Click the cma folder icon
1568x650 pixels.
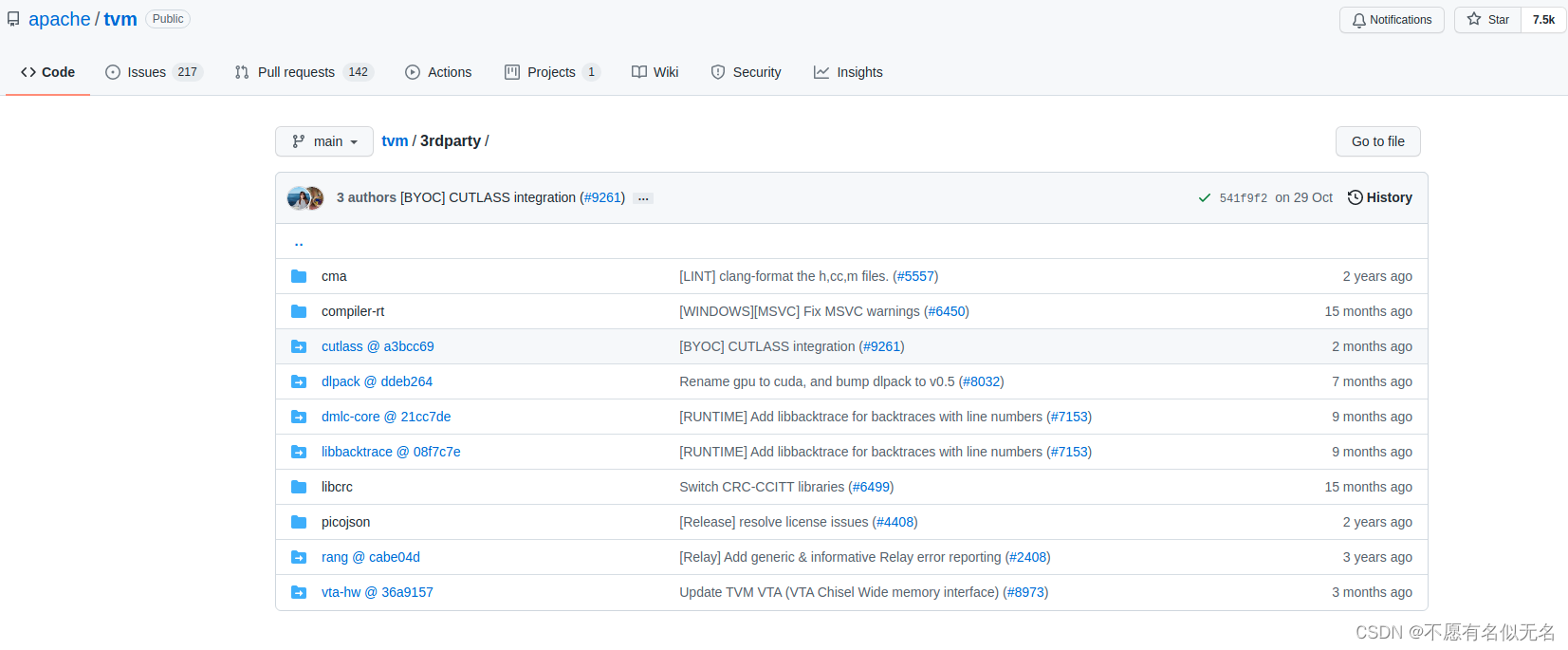pos(299,276)
